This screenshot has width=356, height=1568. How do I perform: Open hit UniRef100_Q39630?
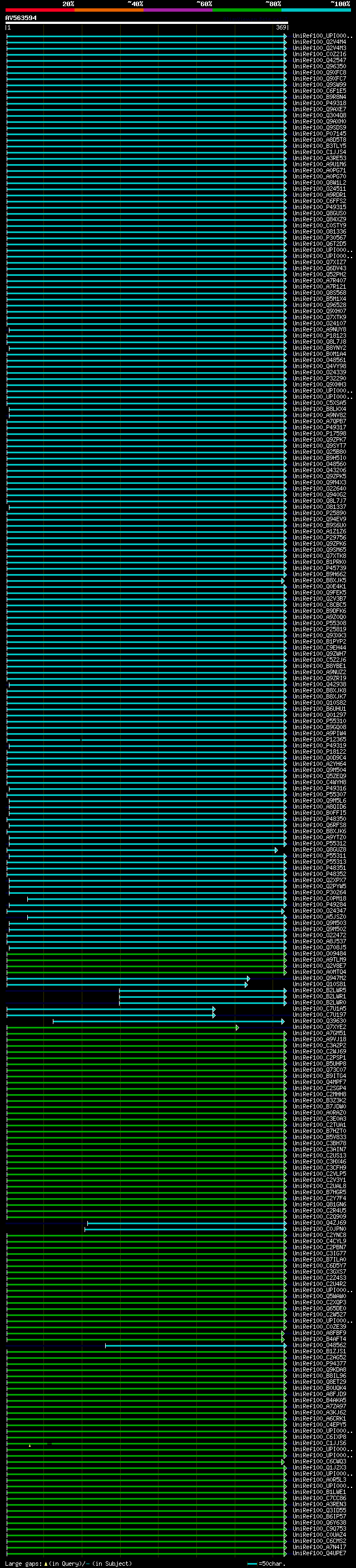pos(319,1021)
